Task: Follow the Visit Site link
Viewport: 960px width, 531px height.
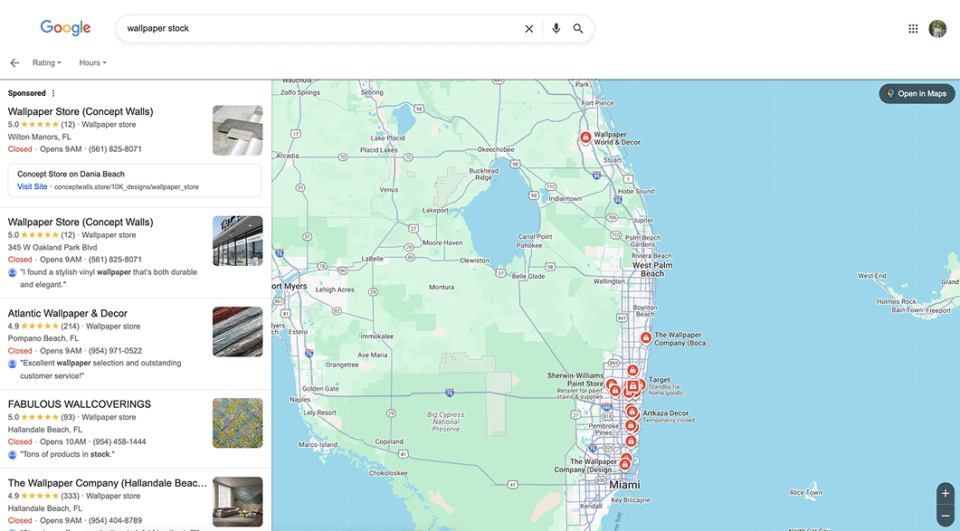Action: 32,187
